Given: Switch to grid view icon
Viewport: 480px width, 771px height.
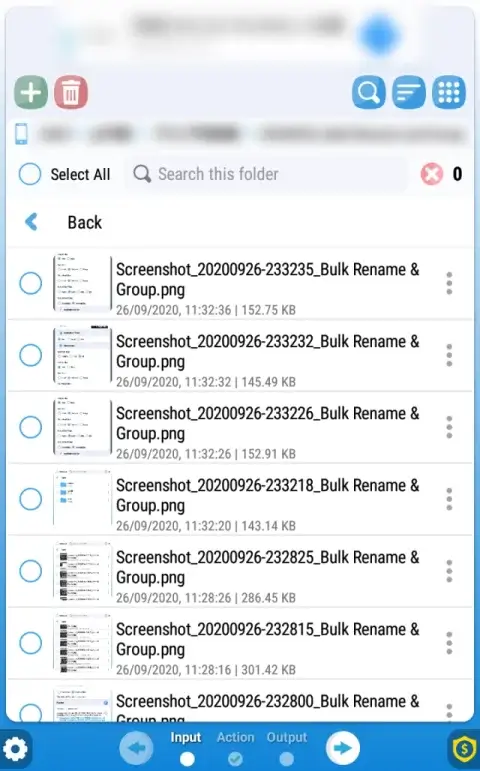Looking at the screenshot, I should [x=449, y=92].
